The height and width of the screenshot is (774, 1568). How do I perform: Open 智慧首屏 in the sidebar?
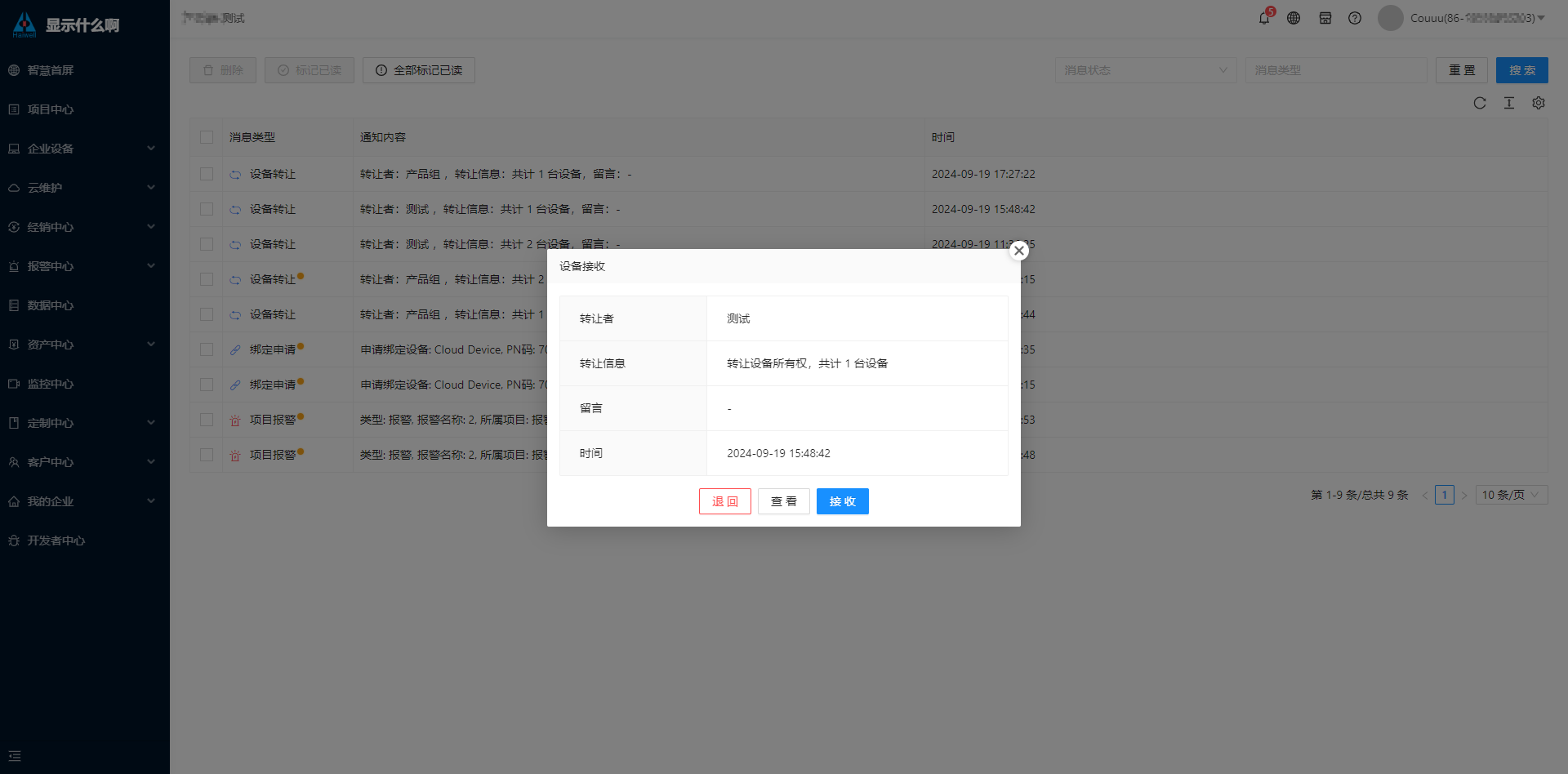click(x=85, y=70)
